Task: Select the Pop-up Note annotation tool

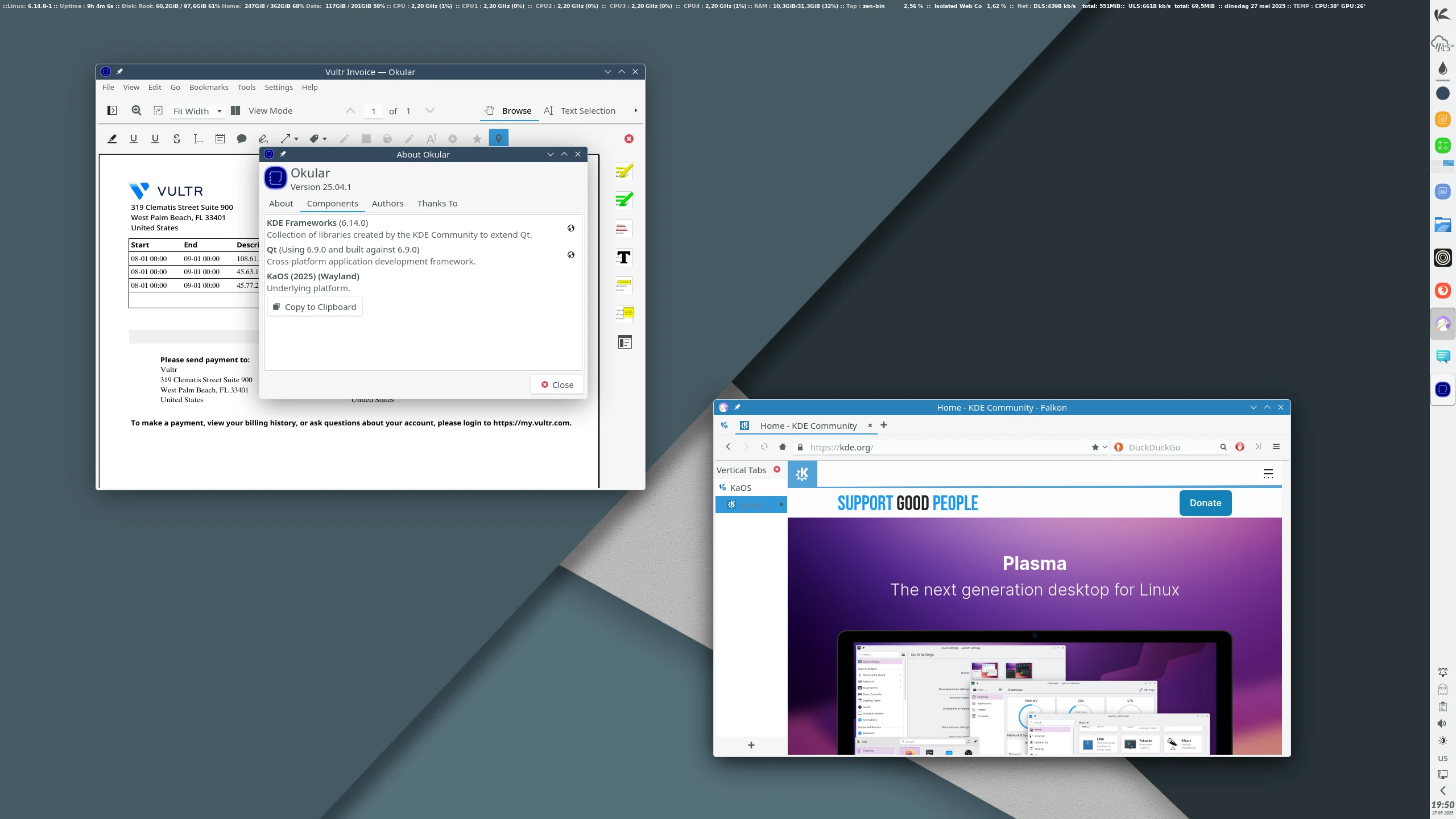Action: coord(242,139)
